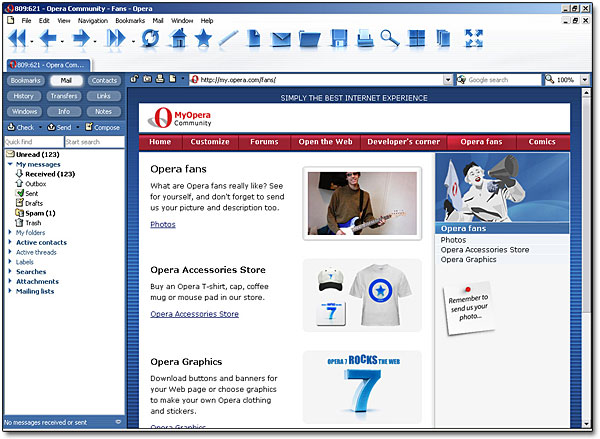
Task: Show the Info panel
Action: pyautogui.click(x=64, y=111)
